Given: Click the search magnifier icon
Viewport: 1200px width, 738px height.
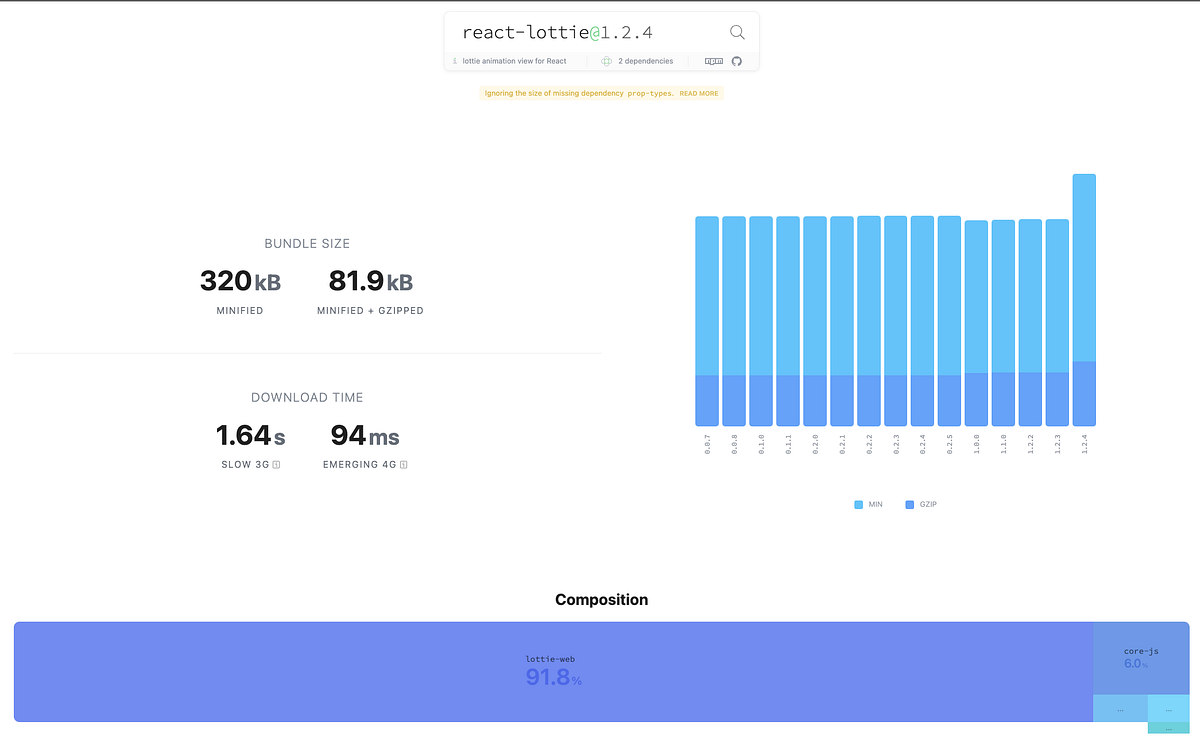Looking at the screenshot, I should [x=737, y=32].
